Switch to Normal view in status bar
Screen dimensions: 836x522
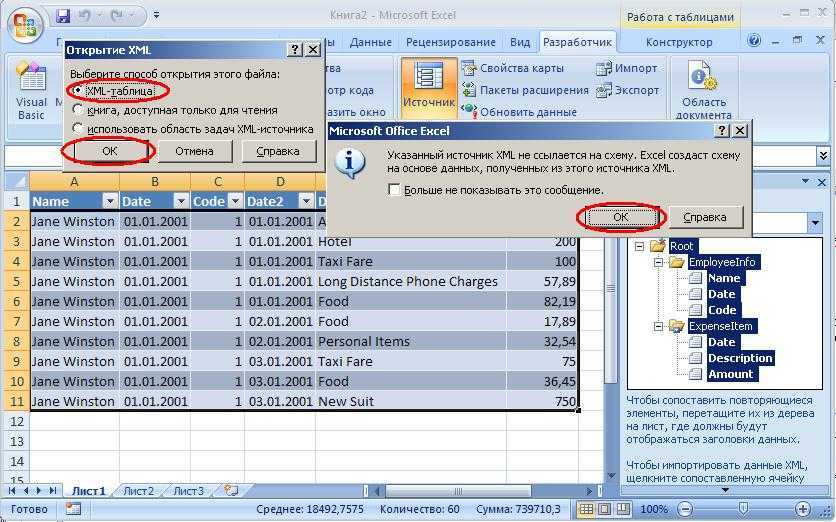(x=585, y=509)
